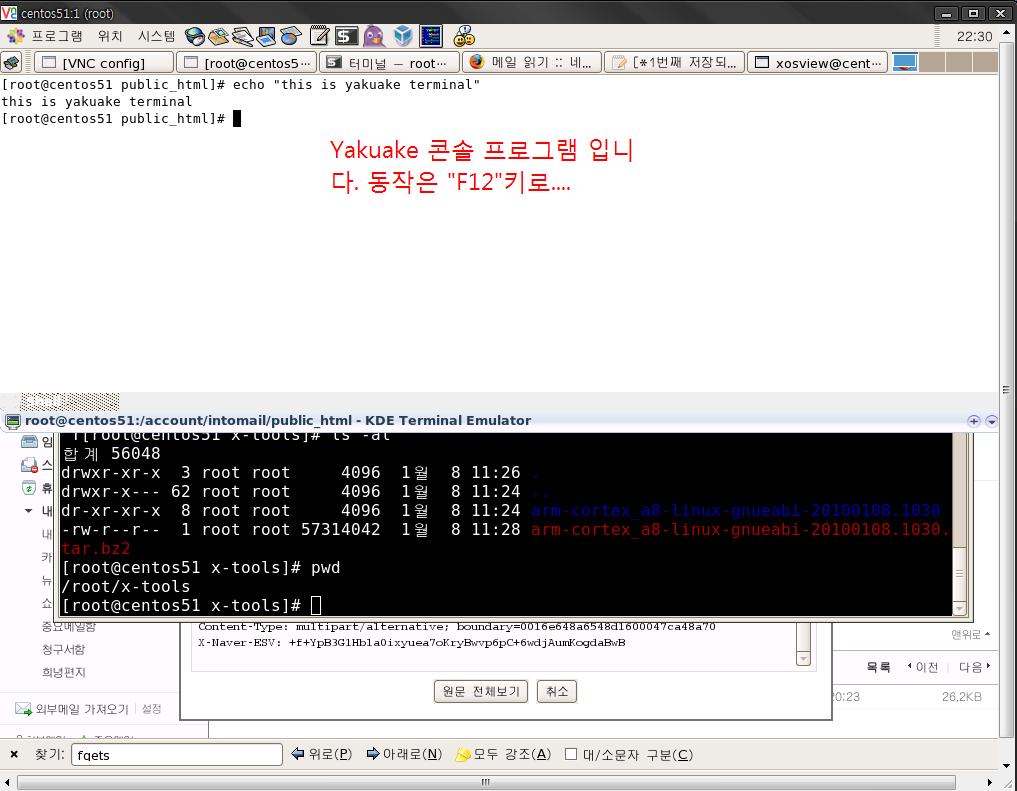Click the 목록 list link in mail view

coord(878,667)
